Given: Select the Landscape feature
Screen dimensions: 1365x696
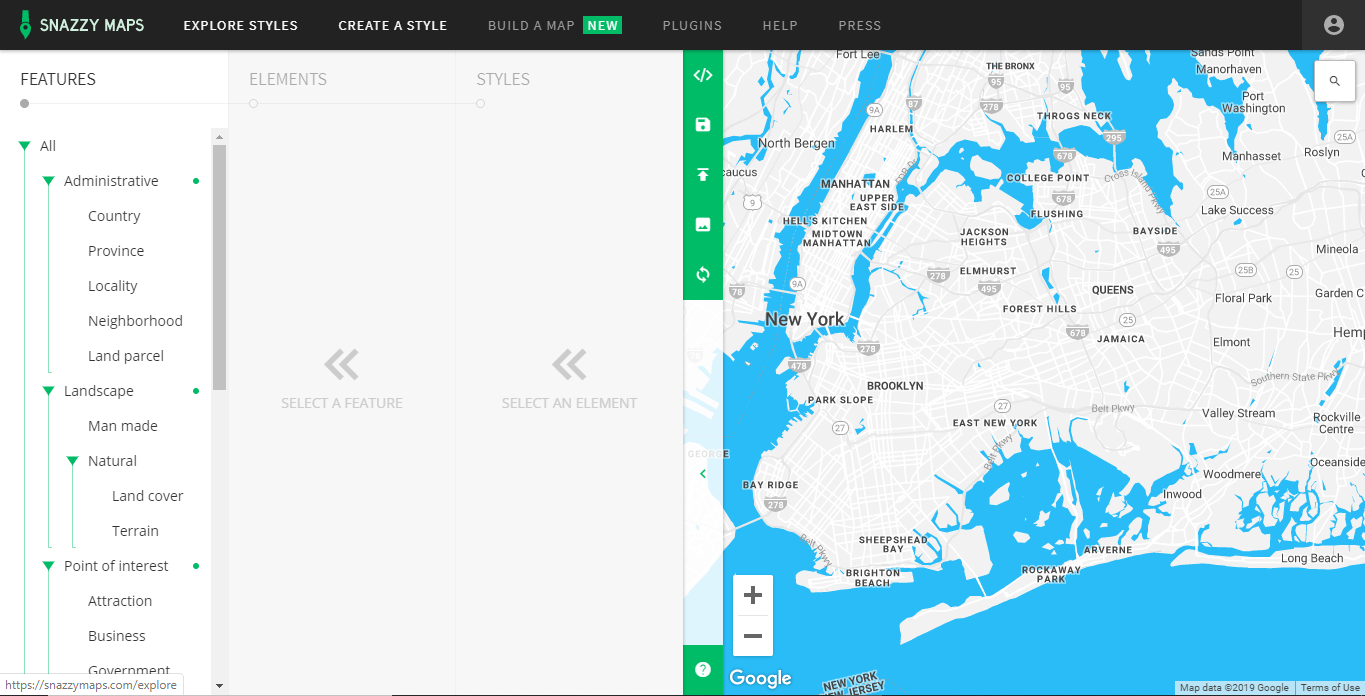Looking at the screenshot, I should [99, 391].
